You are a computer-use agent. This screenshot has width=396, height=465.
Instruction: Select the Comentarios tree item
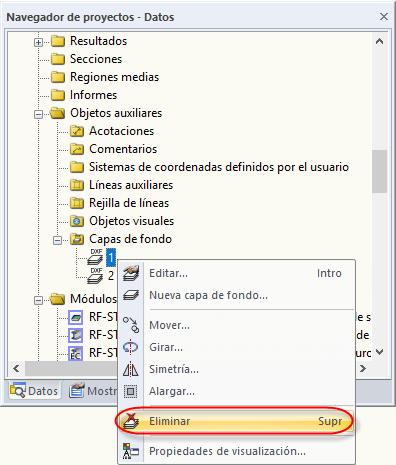coord(123,149)
